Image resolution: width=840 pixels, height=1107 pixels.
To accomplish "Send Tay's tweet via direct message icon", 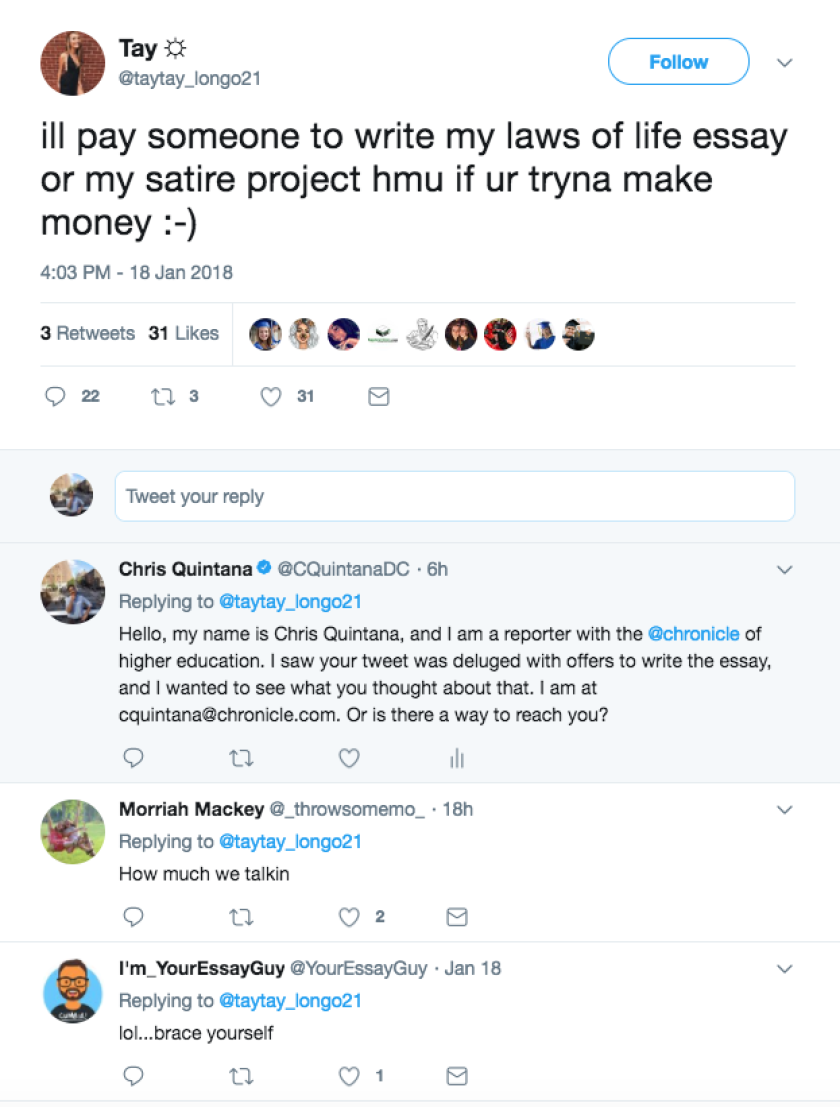I will pyautogui.click(x=378, y=397).
